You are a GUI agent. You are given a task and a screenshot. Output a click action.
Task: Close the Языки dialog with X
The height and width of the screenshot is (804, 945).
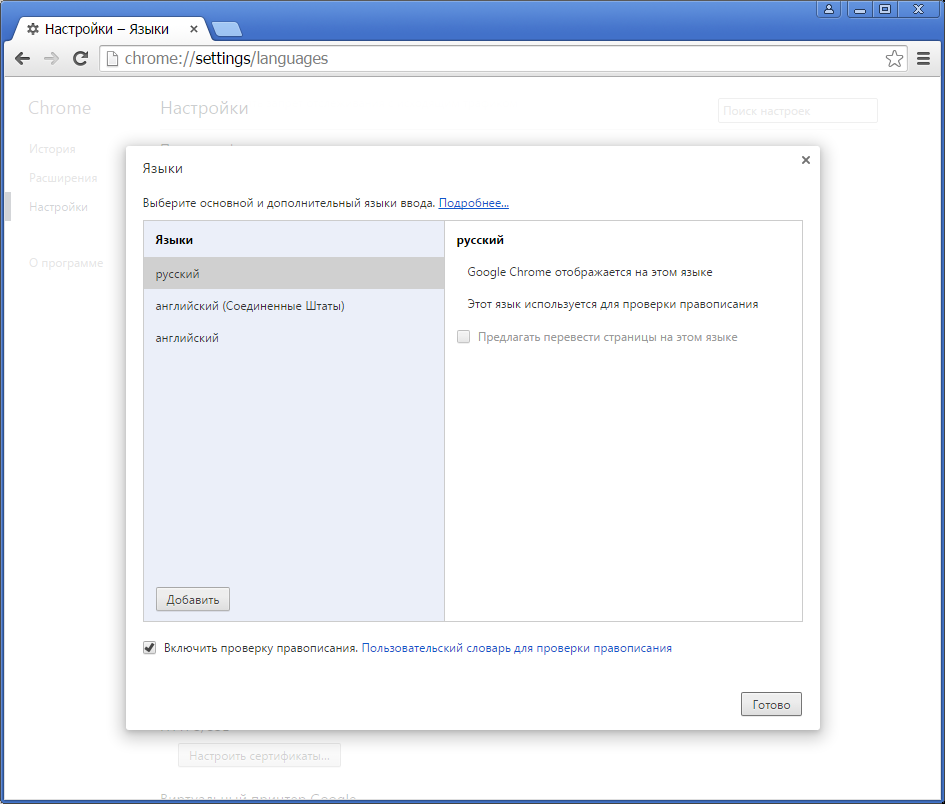coord(805,160)
